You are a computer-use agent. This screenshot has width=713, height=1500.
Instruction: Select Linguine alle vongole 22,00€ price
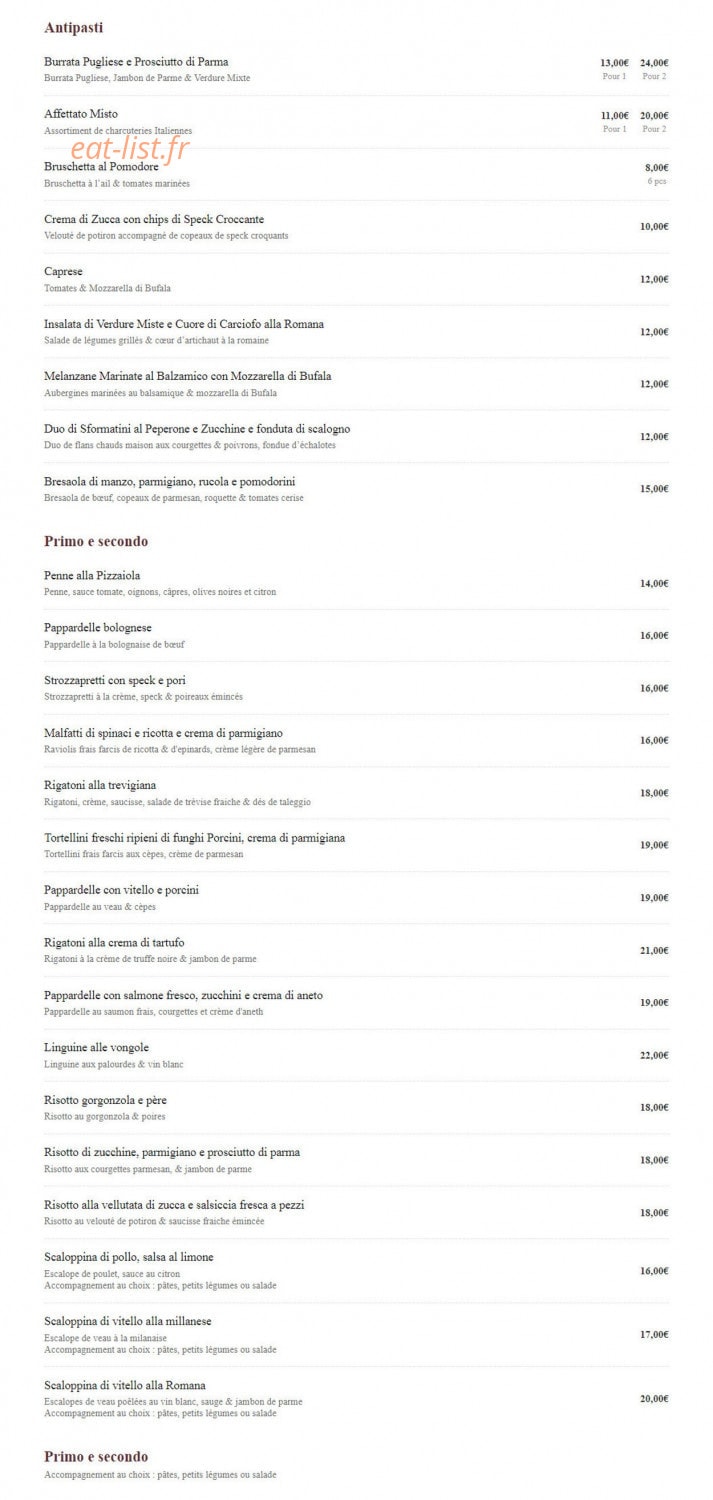654,1055
